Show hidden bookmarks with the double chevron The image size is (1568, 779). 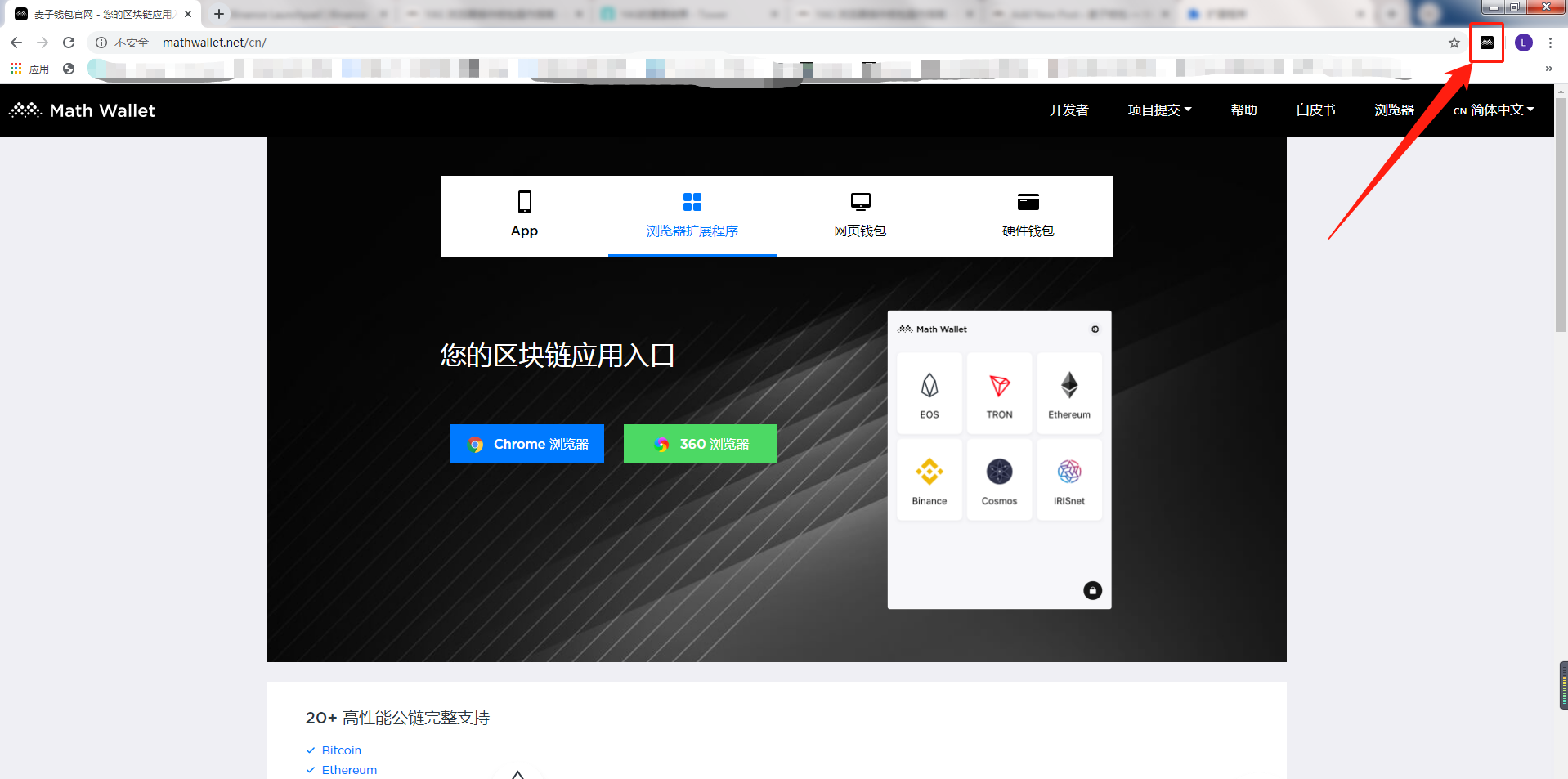click(x=1548, y=69)
